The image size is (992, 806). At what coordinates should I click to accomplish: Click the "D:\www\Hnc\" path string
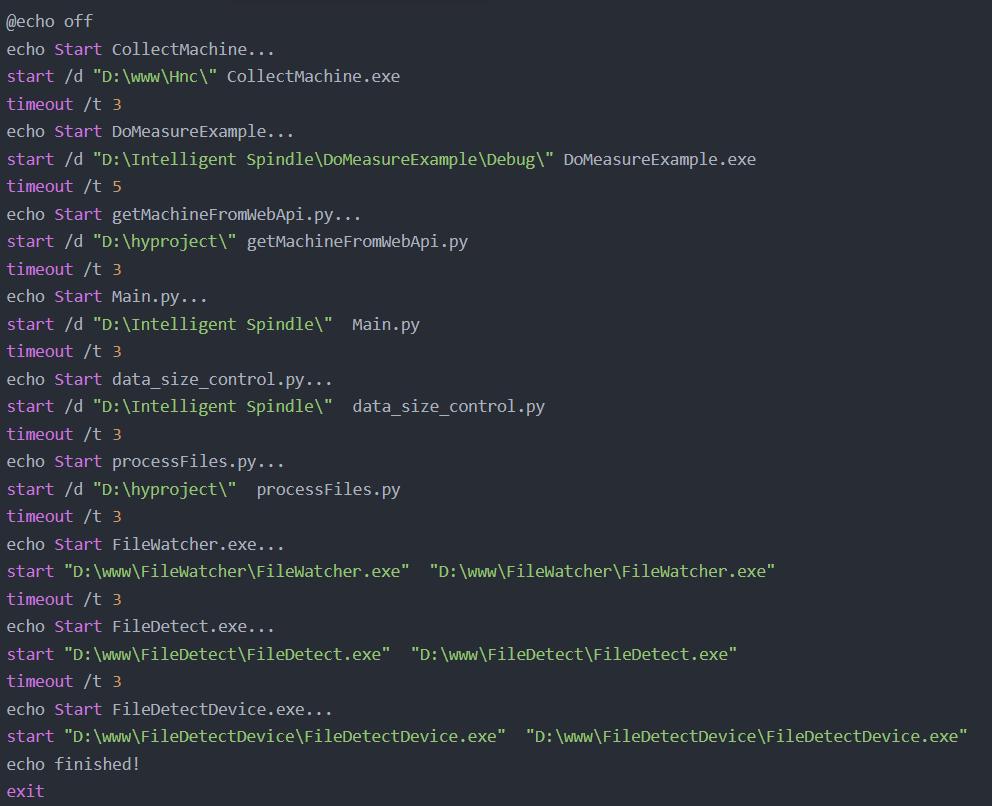click(155, 77)
